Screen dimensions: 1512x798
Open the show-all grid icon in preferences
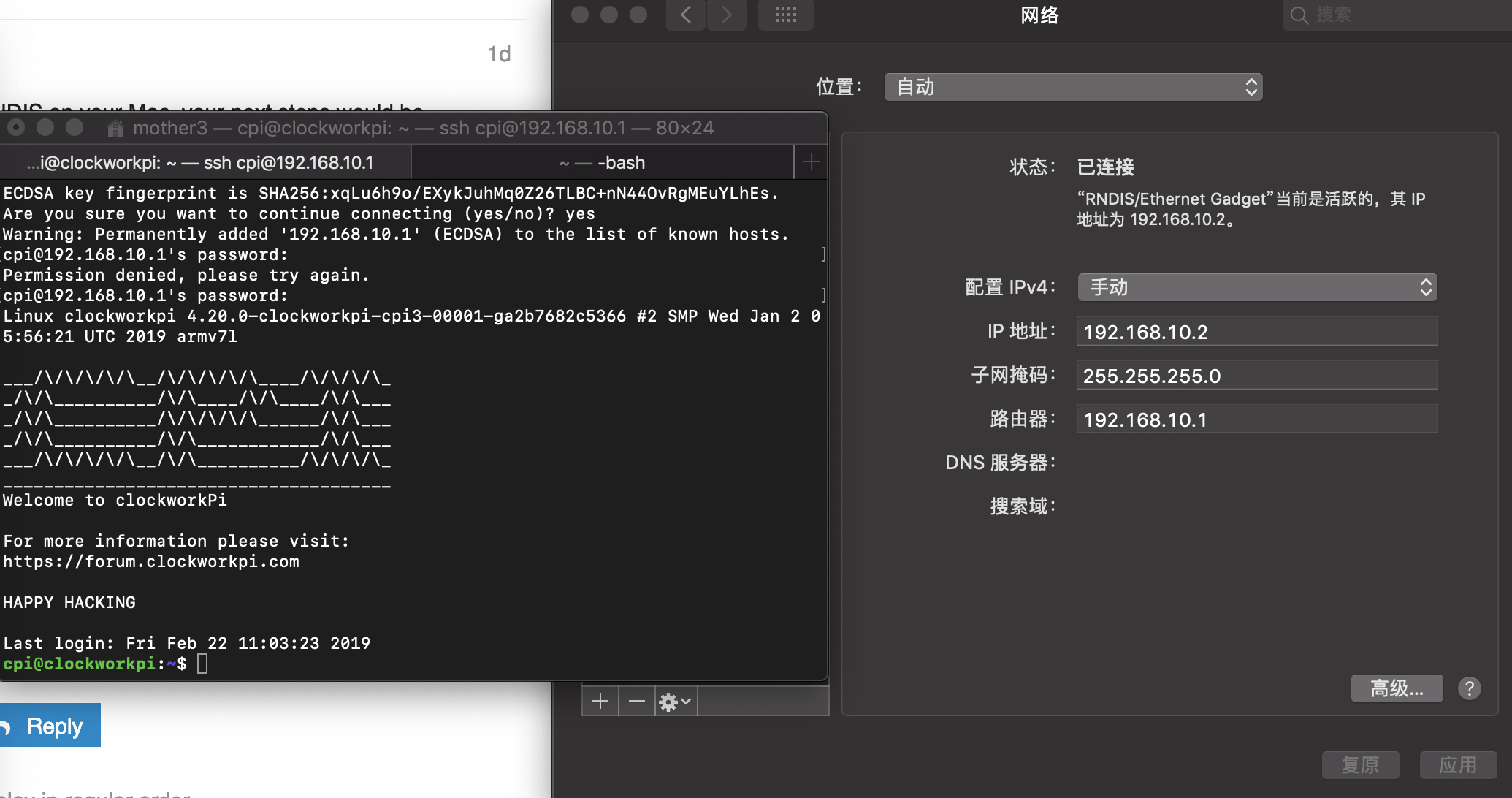(786, 15)
